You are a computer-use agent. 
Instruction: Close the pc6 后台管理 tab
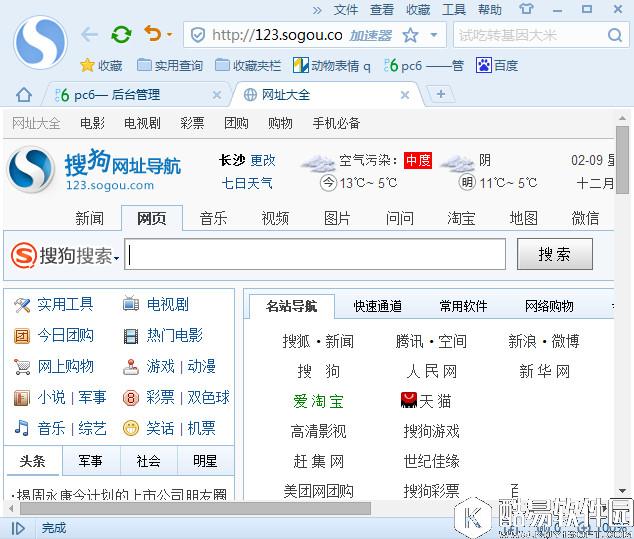217,95
